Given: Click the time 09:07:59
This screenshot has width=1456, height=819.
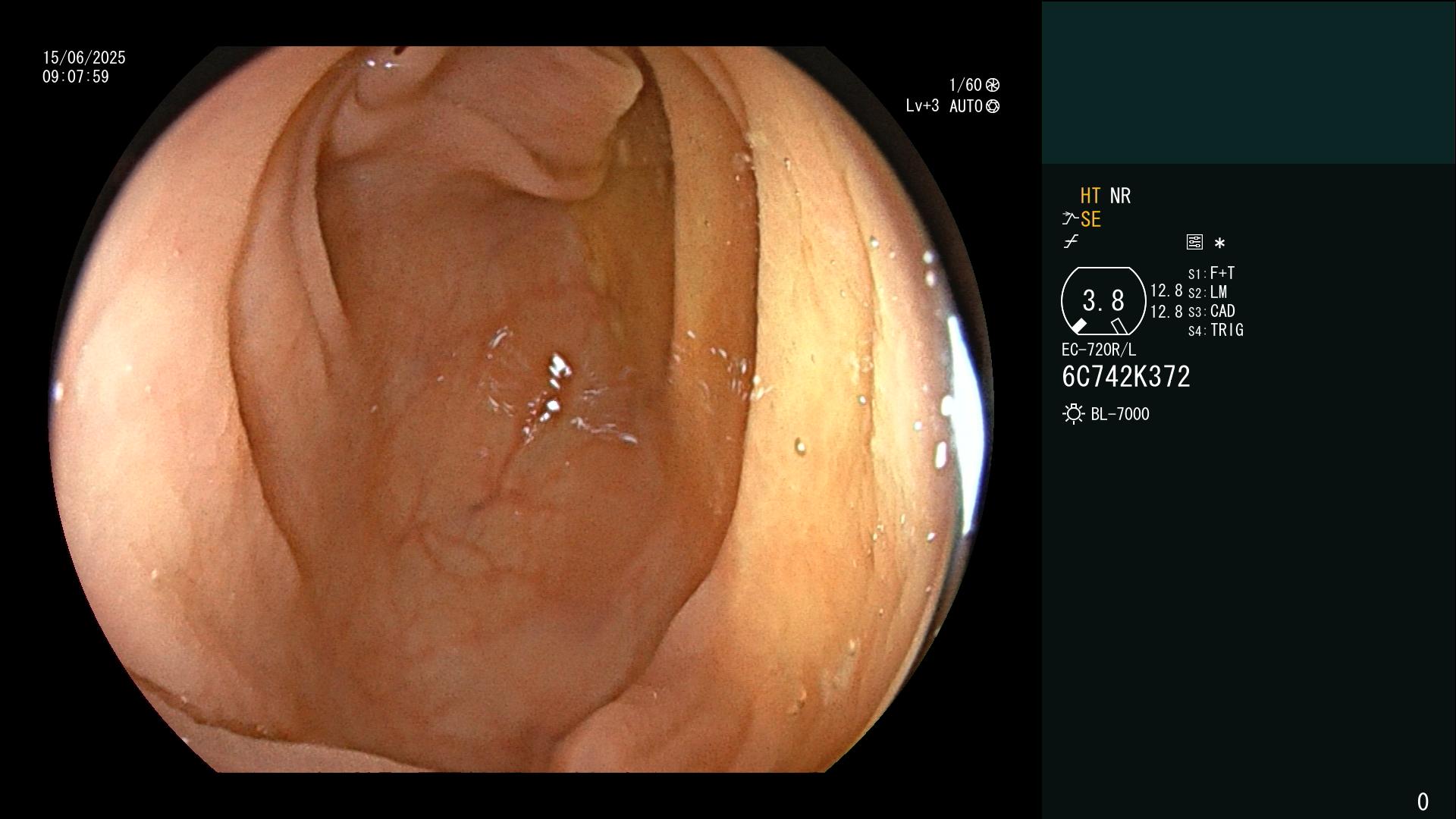Looking at the screenshot, I should coord(76,77).
